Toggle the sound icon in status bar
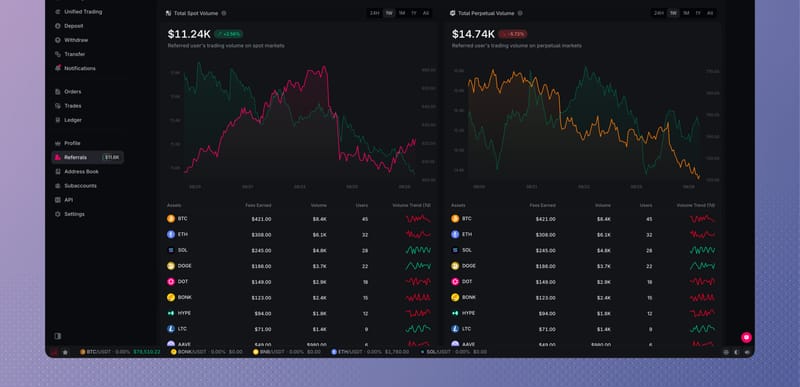 pos(747,352)
